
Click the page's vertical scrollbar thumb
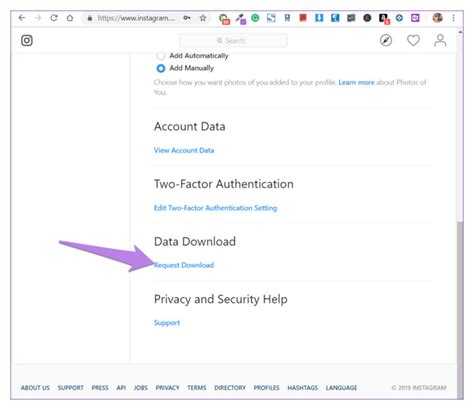[x=460, y=293]
